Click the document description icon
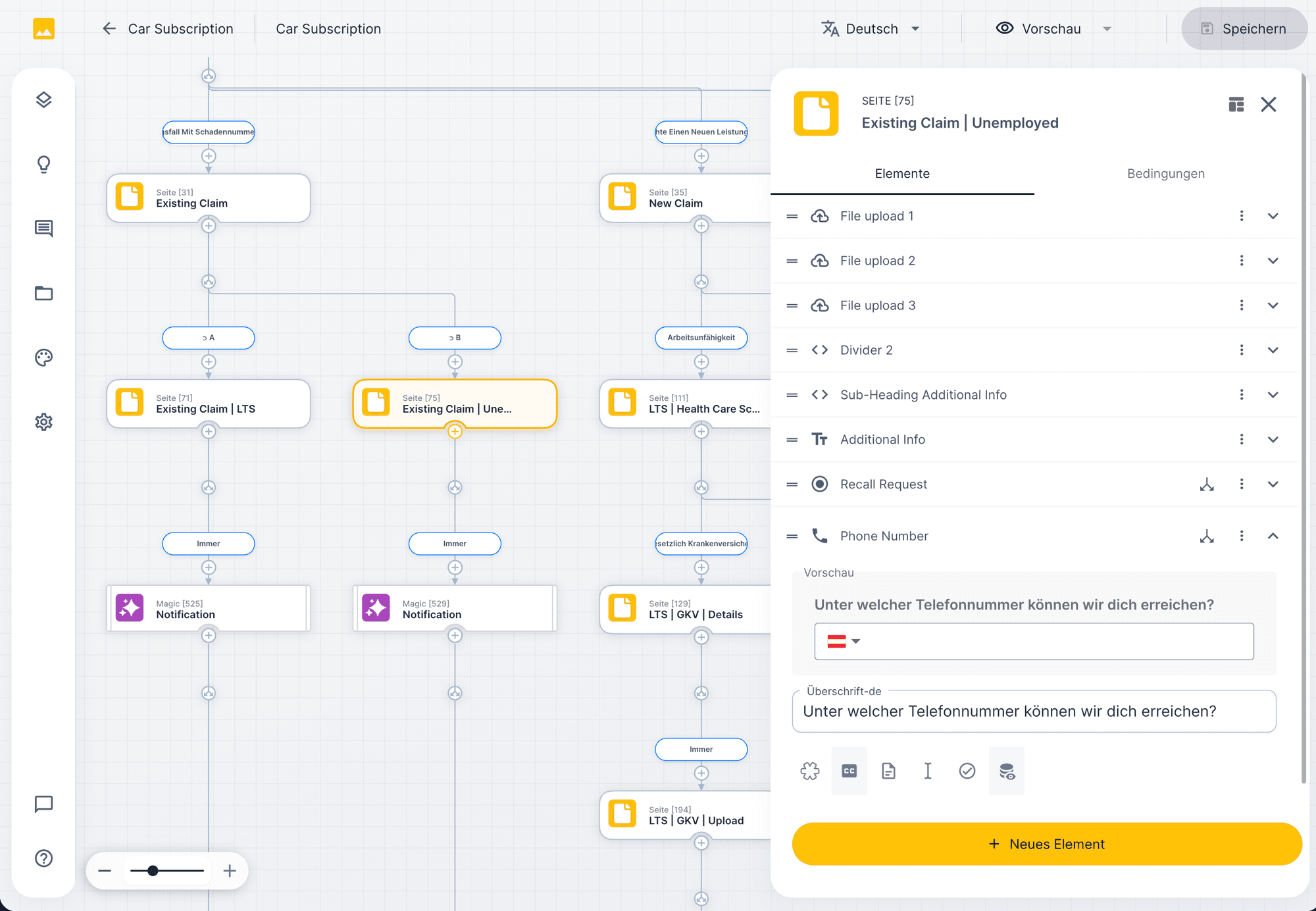Screen dimensions: 1316x911 click(x=888, y=771)
